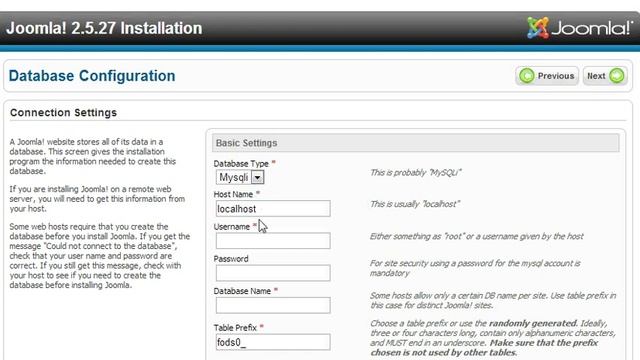Screen dimensions: 640x360
Task: Open the Database Type dropdown
Action: tap(240, 177)
